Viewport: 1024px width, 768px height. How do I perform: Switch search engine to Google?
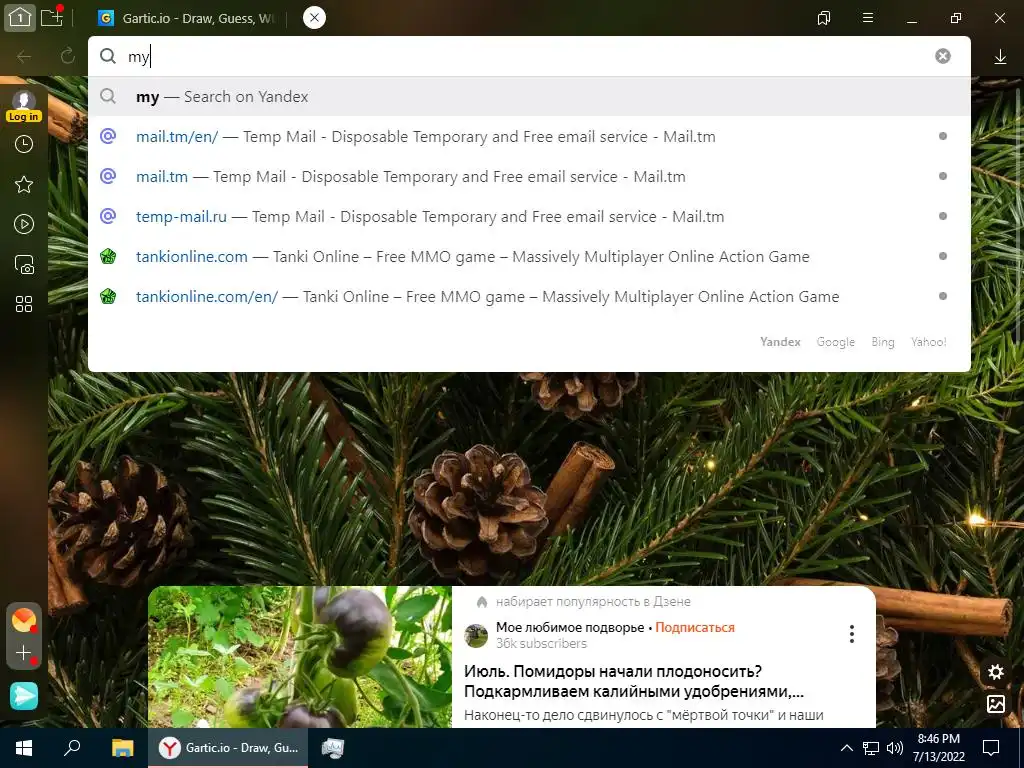(835, 342)
